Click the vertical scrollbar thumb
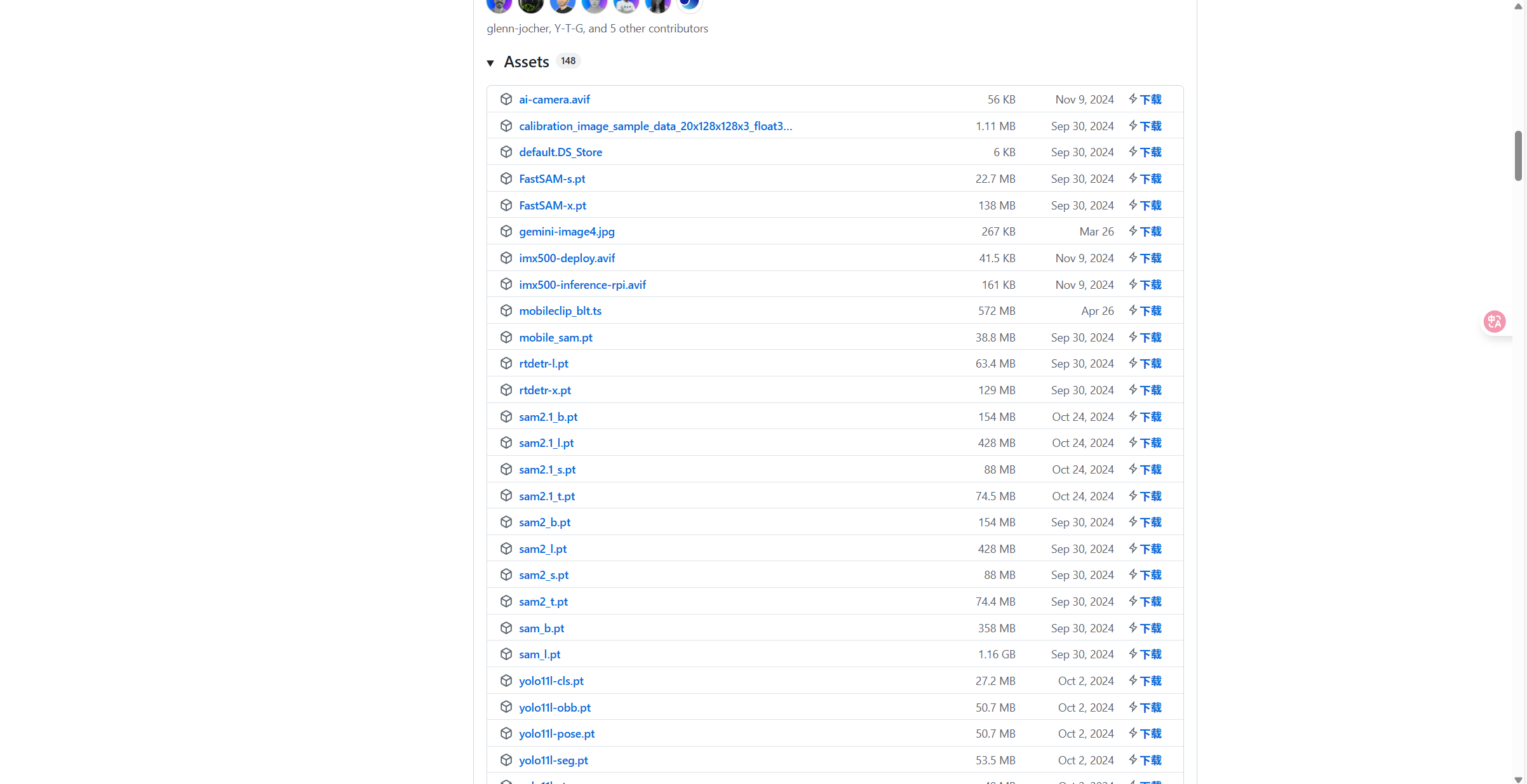Viewport: 1527px width, 784px height. pos(1518,156)
